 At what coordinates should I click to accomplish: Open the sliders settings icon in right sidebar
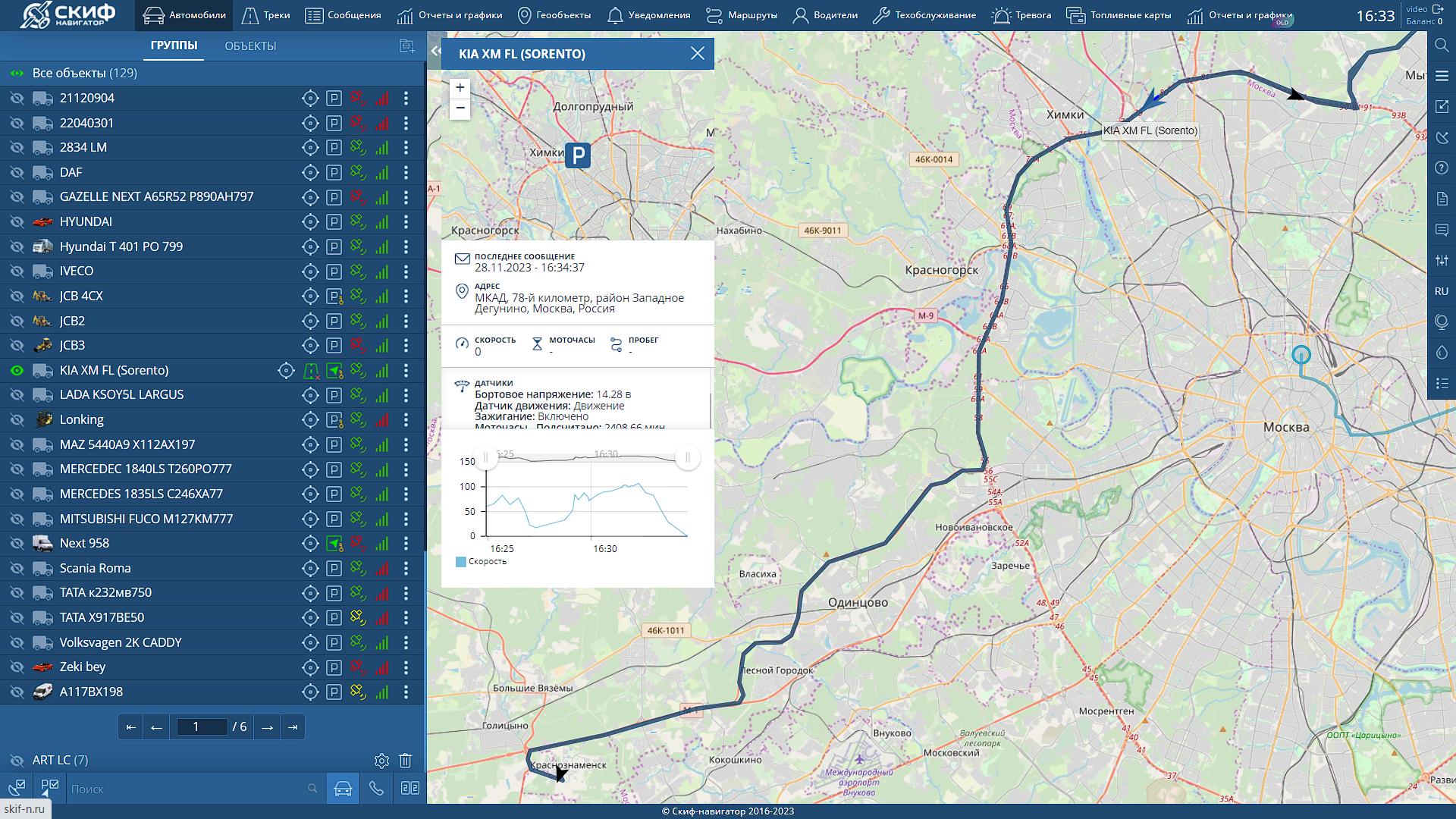click(x=1442, y=260)
